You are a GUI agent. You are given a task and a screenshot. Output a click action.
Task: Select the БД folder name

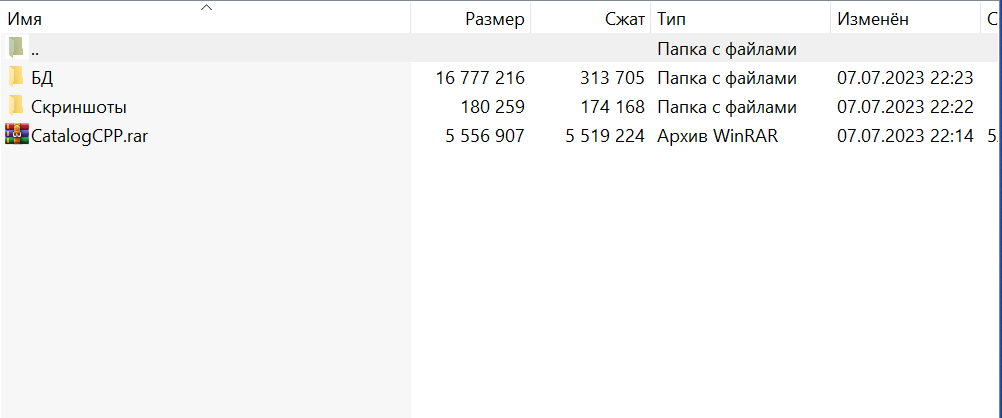coord(42,77)
